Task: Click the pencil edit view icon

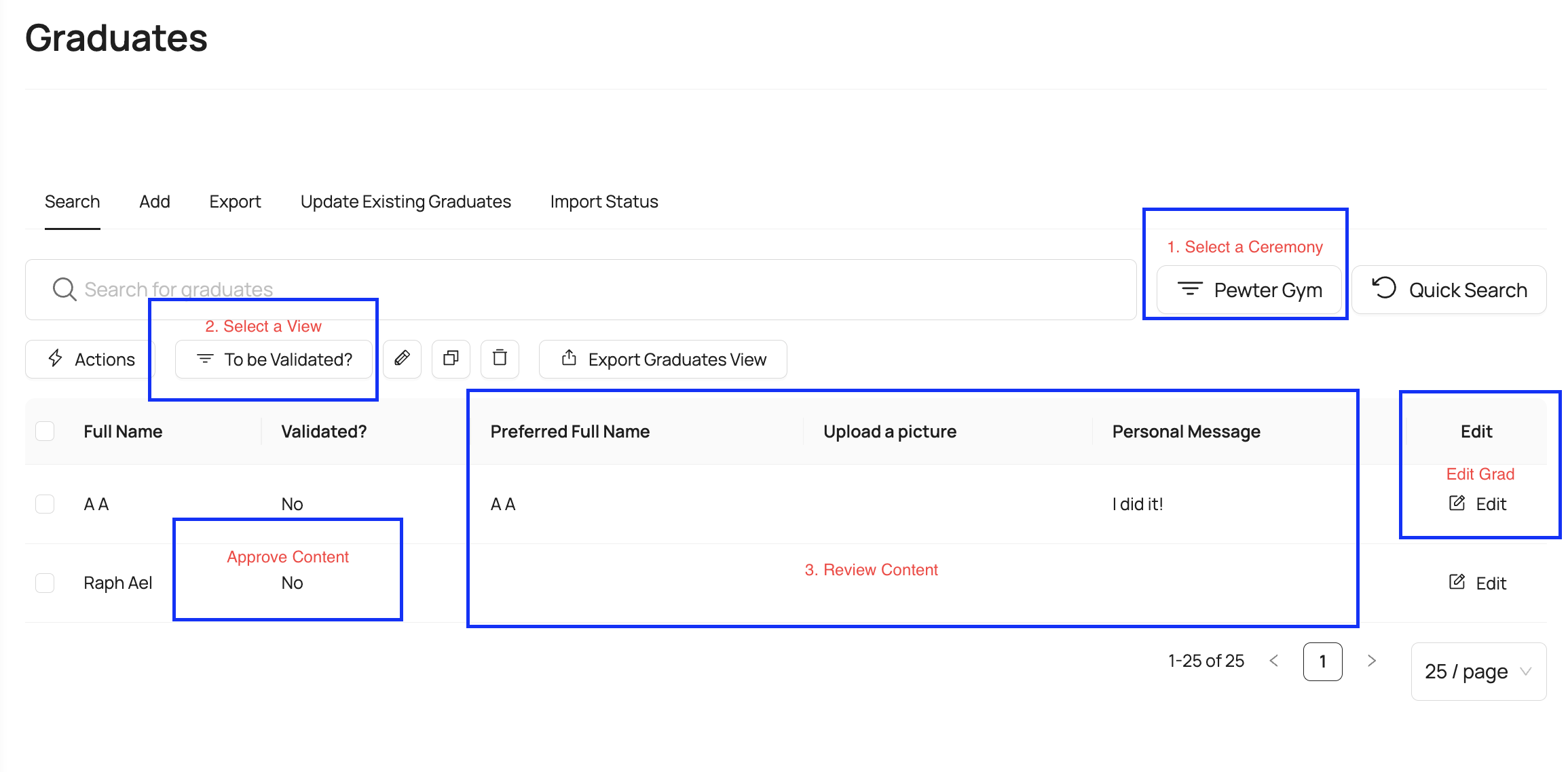Action: [402, 358]
